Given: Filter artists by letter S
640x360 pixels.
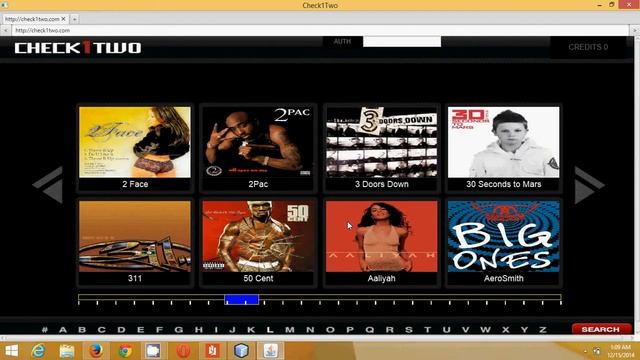Looking at the screenshot, I should 409,329.
